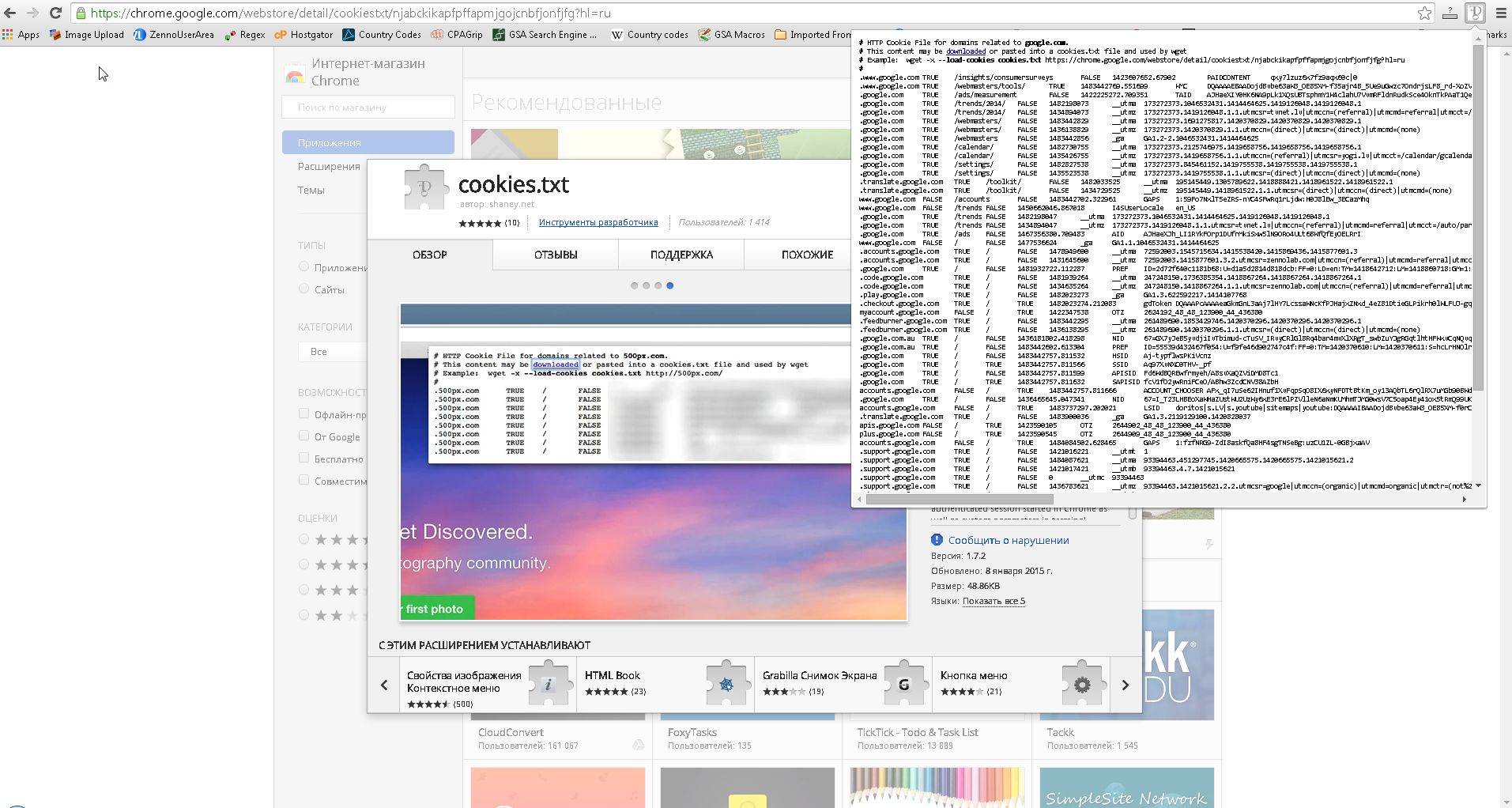The image size is (1512, 808).
Task: Select the lowest star rating radio button
Action: point(304,615)
